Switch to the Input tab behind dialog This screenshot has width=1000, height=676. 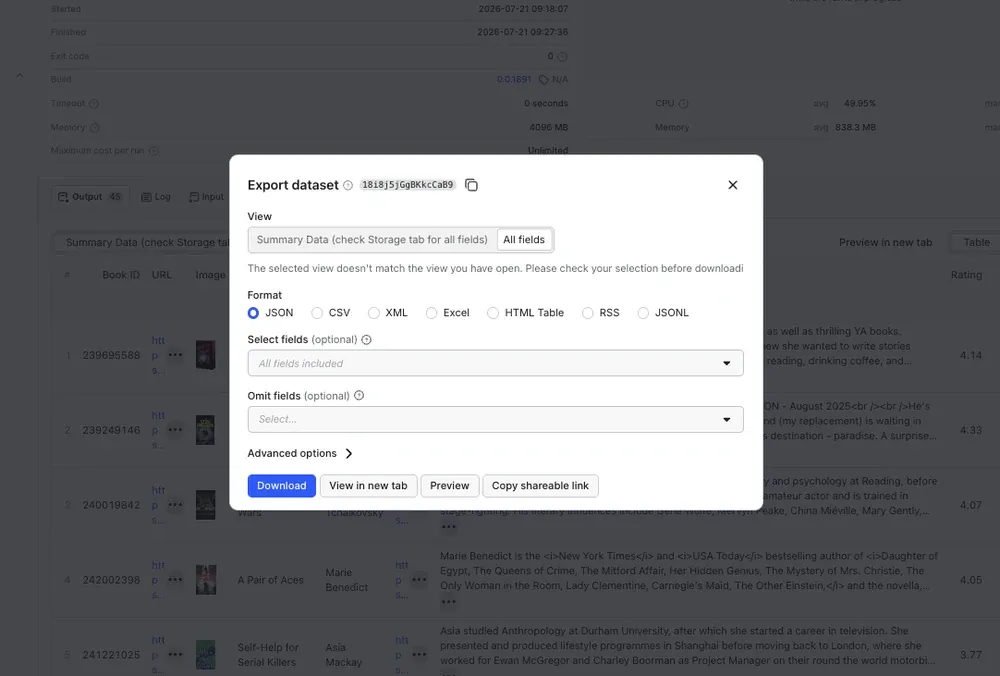pos(207,197)
